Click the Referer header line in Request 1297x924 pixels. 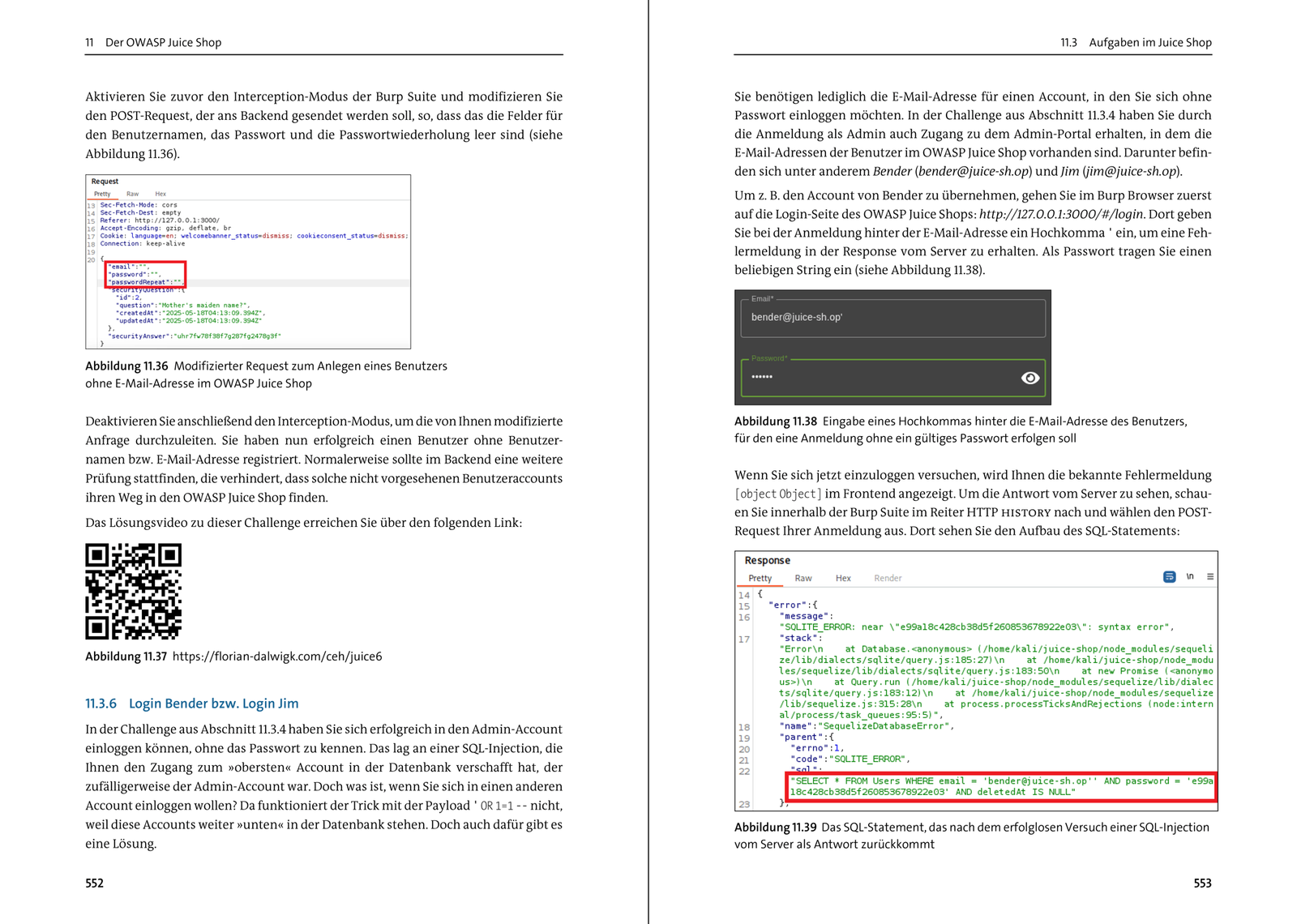coord(160,220)
